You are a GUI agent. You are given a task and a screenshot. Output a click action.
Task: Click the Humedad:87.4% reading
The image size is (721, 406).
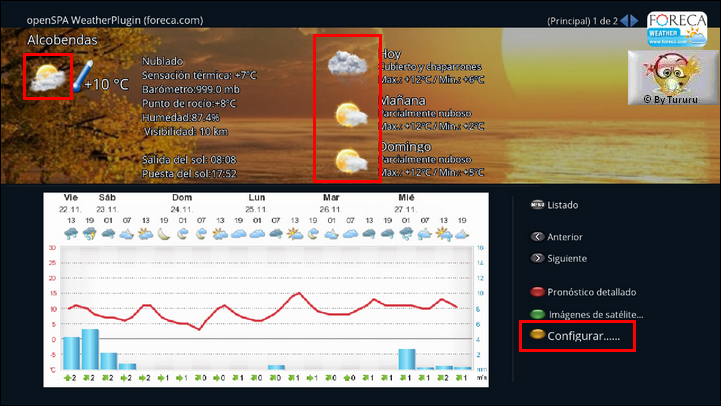180,118
